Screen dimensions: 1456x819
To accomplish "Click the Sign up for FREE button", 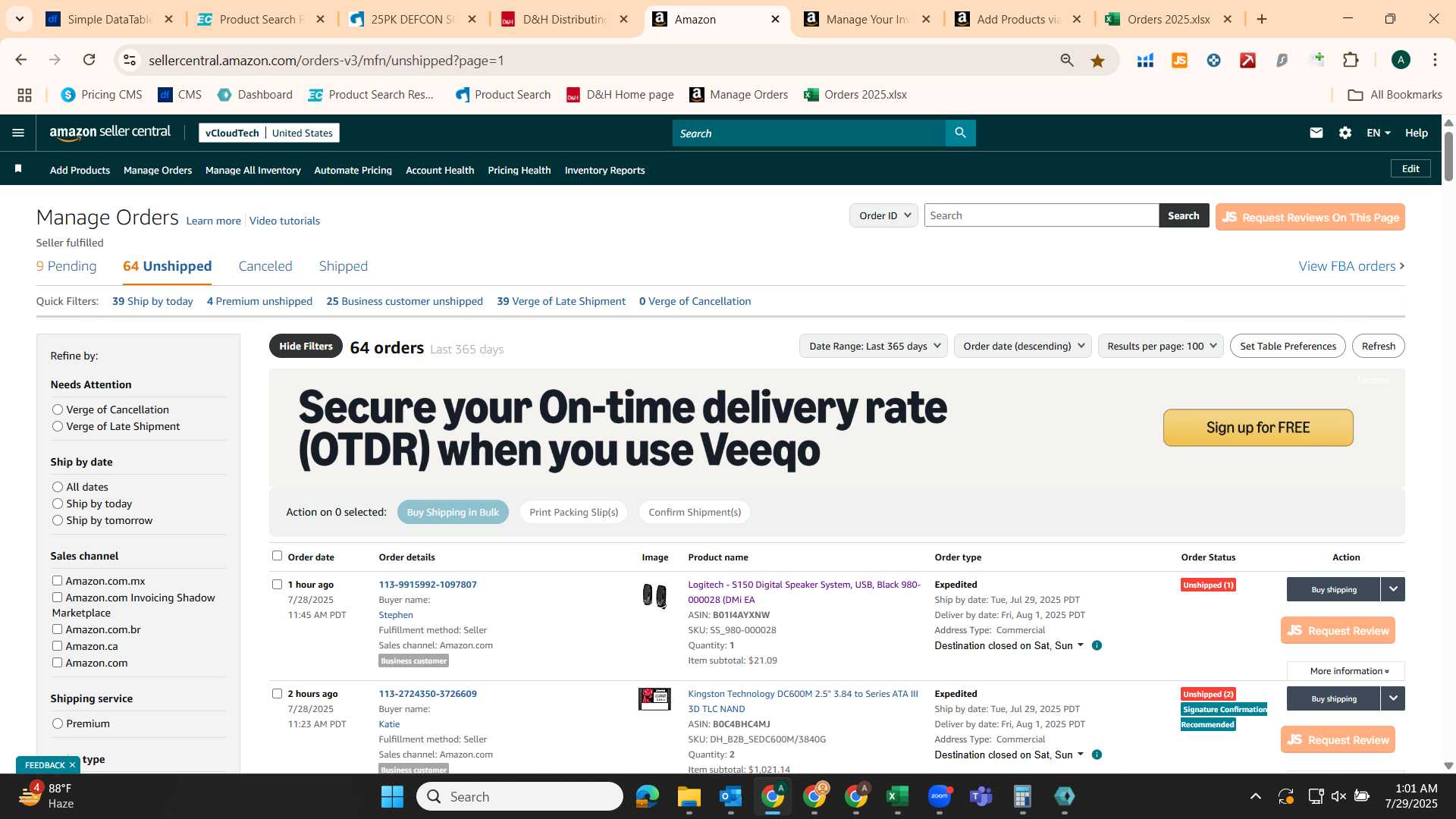I will [1257, 428].
